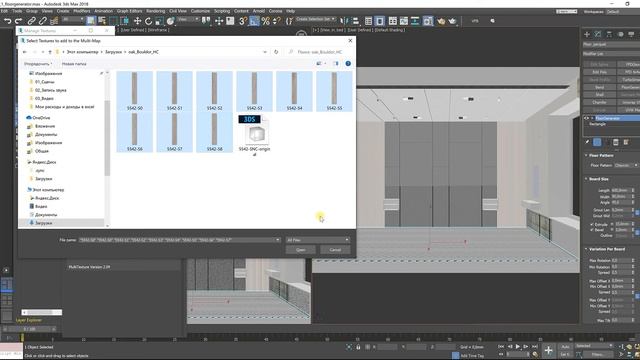Image resolution: width=640 pixels, height=360 pixels.
Task: Click Play Animation in the playback controls
Action: click(518, 347)
